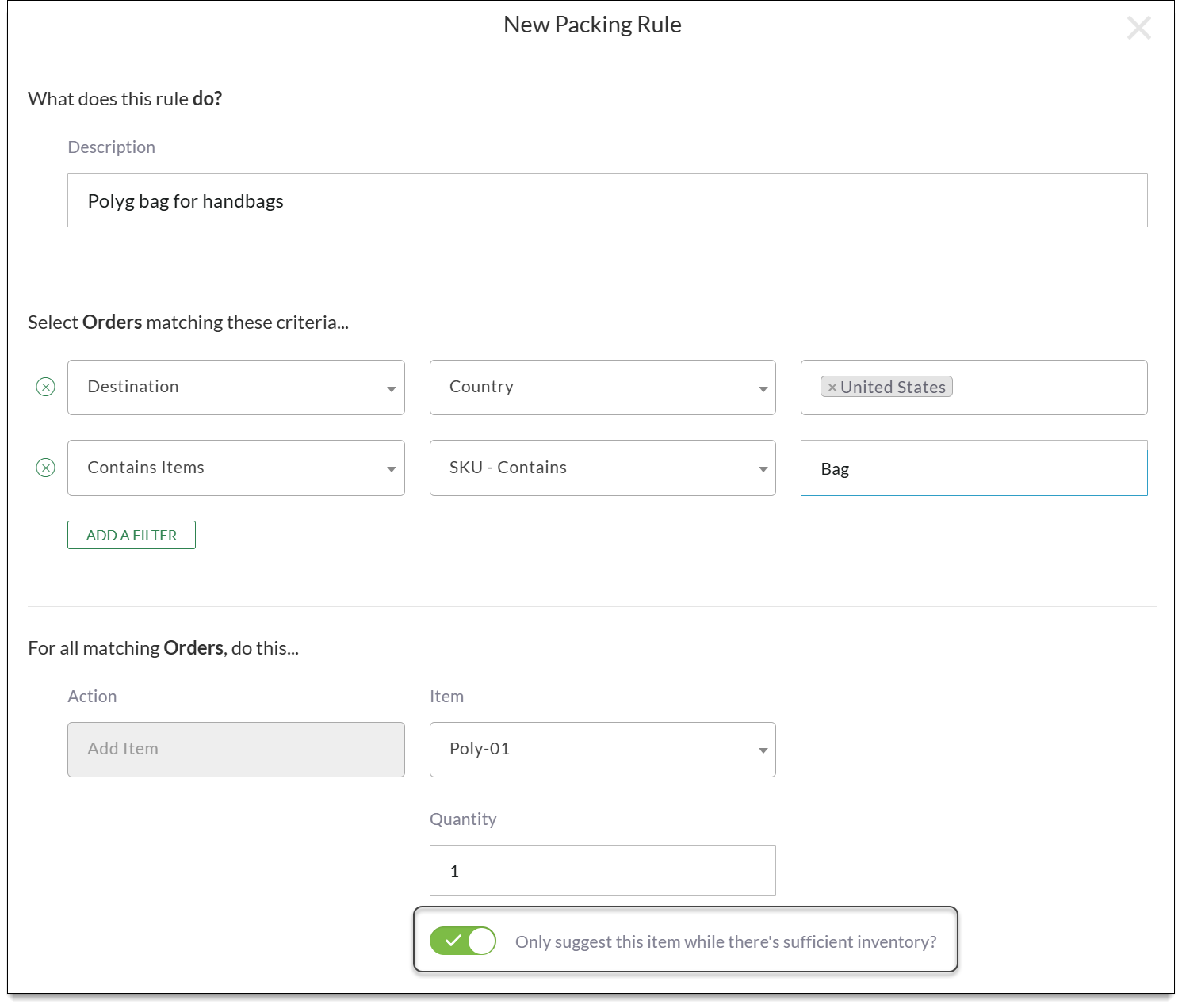Remove the Destination filter row
Image resolution: width=1182 pixels, height=1008 pixels.
tap(46, 387)
